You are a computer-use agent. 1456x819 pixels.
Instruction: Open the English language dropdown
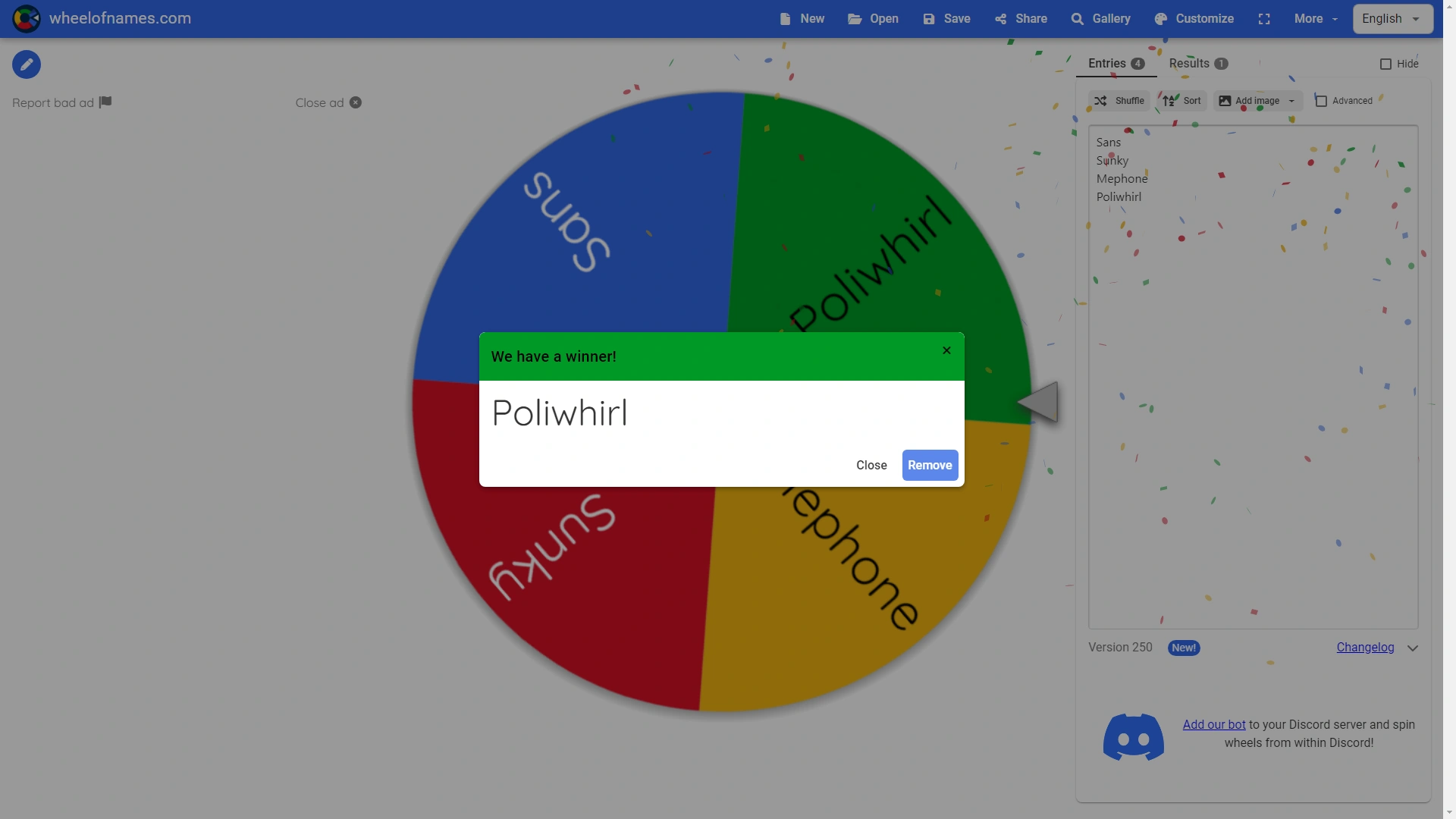point(1392,19)
